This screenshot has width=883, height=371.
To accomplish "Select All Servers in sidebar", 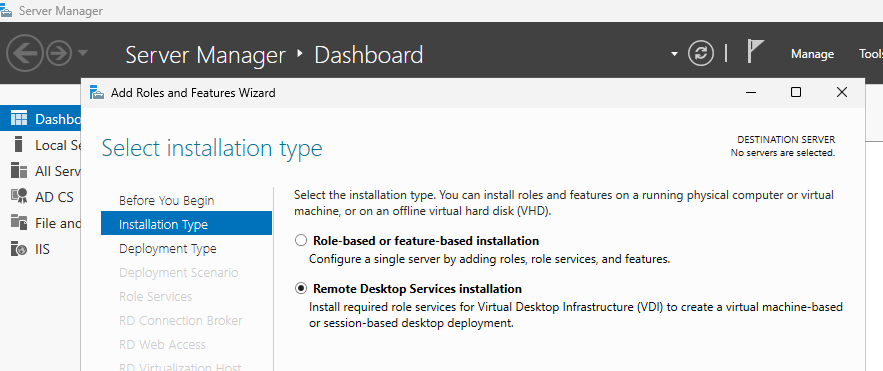I will pos(41,171).
